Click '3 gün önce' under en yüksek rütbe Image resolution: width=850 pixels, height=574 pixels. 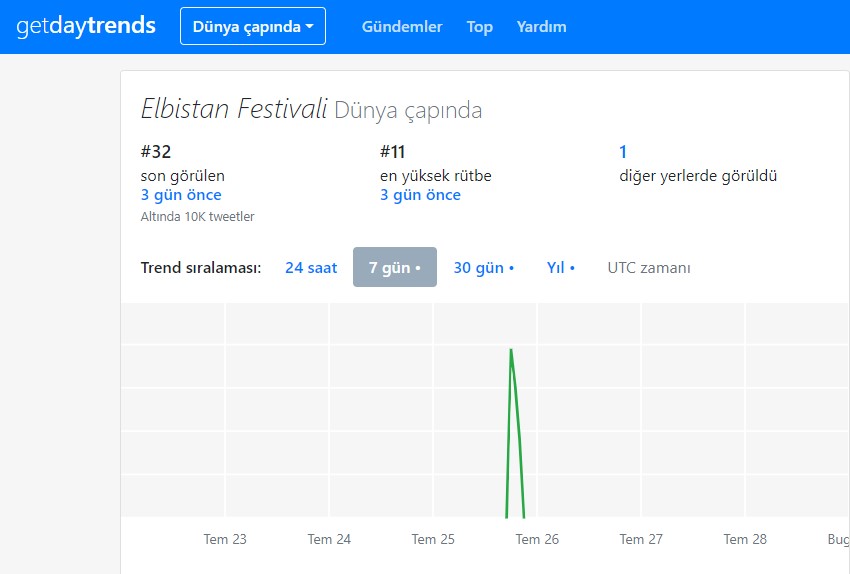point(420,195)
